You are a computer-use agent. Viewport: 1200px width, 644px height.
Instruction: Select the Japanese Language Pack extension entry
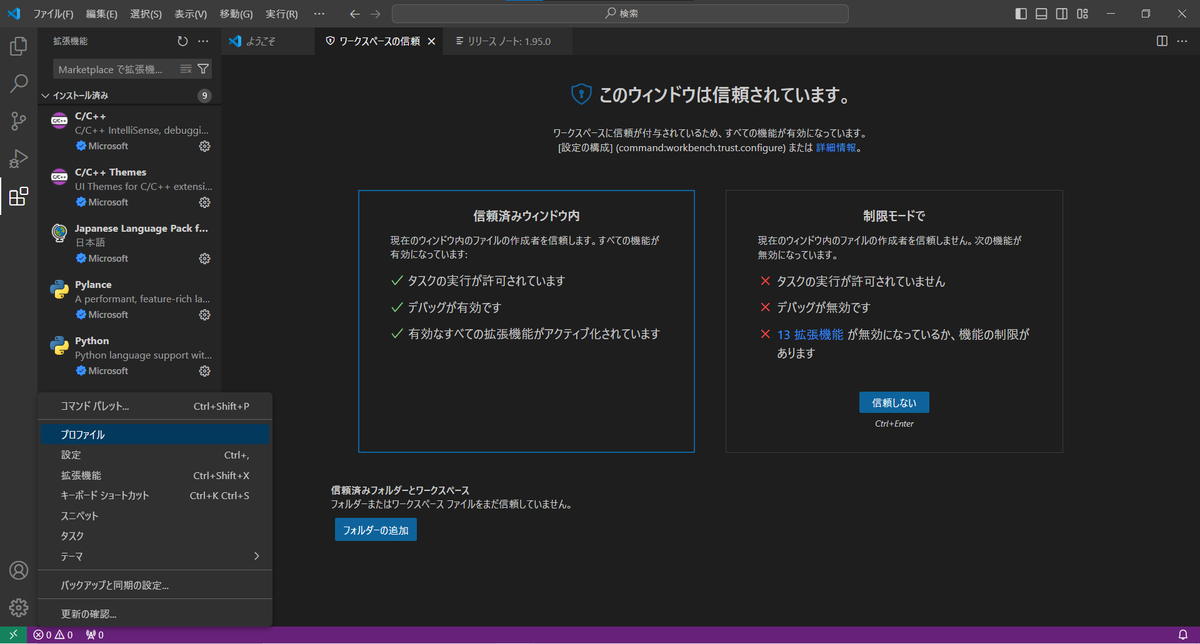pyautogui.click(x=130, y=243)
